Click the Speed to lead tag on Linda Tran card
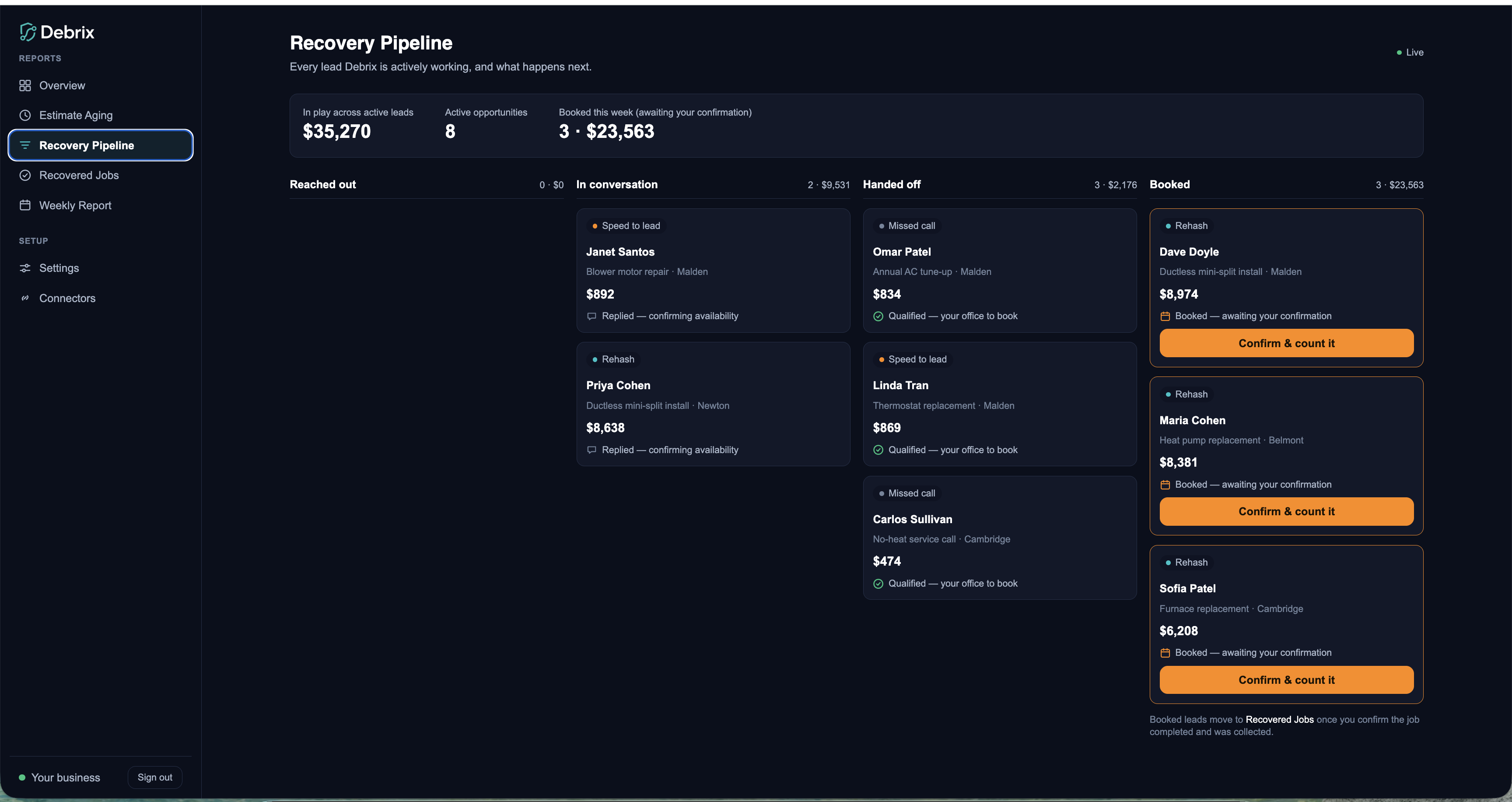Screen dimensions: 1512x802 point(913,359)
